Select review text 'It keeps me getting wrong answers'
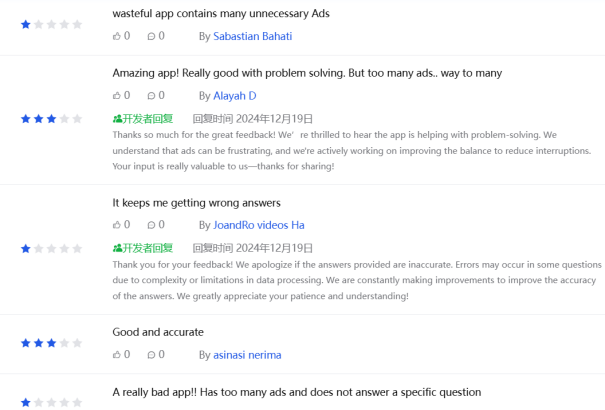 196,203
